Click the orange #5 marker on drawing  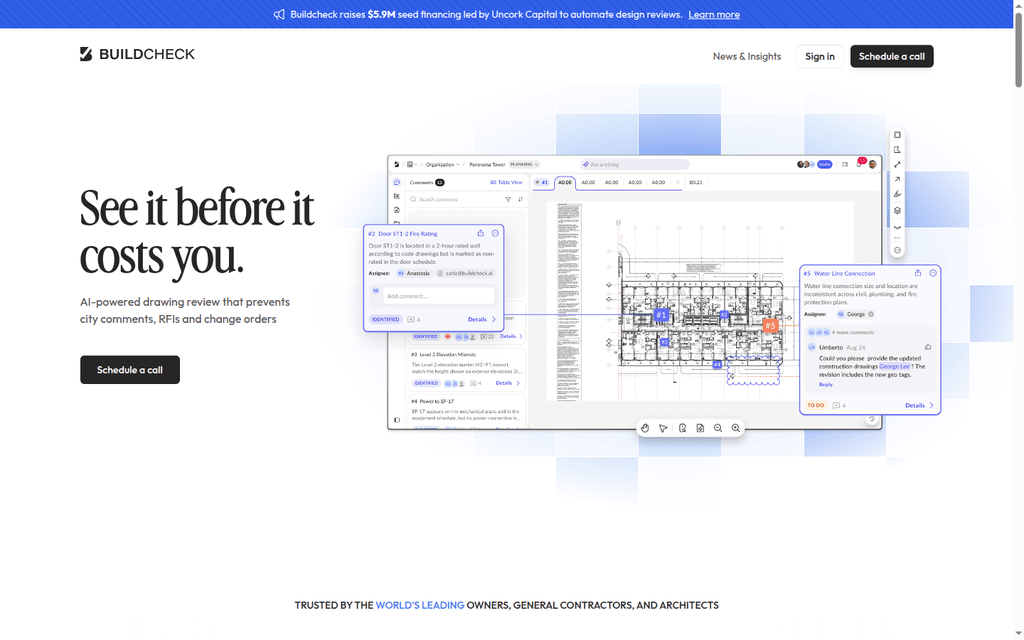771,325
